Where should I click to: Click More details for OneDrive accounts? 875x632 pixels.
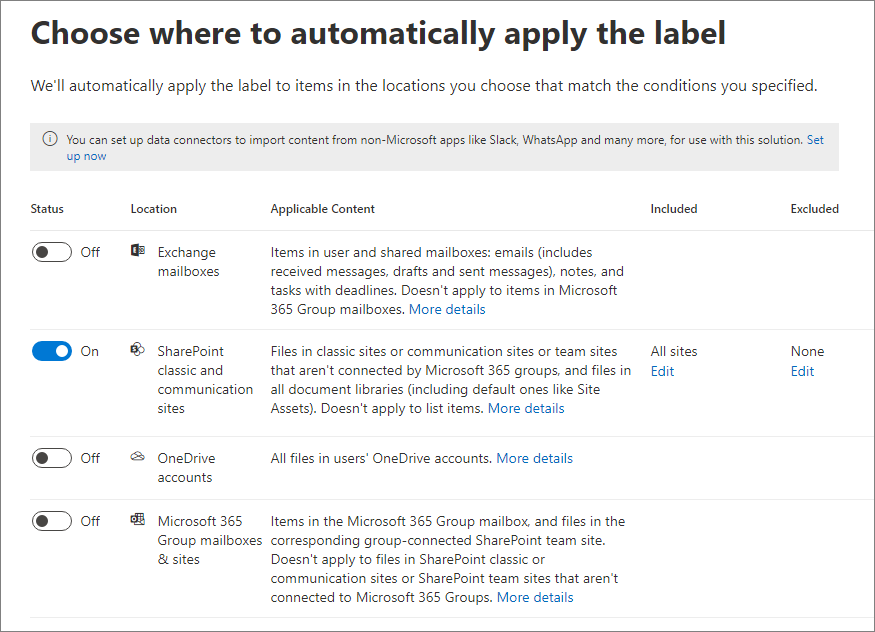tap(534, 458)
